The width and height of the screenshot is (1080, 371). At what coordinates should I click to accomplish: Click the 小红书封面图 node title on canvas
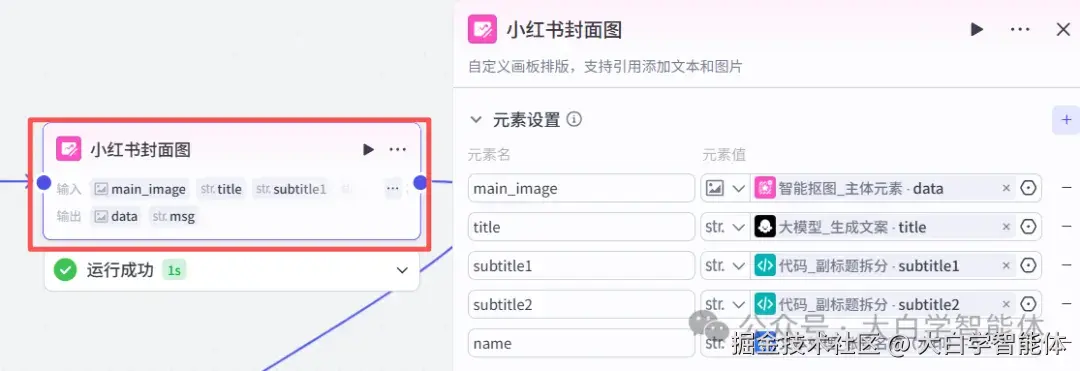tap(141, 149)
